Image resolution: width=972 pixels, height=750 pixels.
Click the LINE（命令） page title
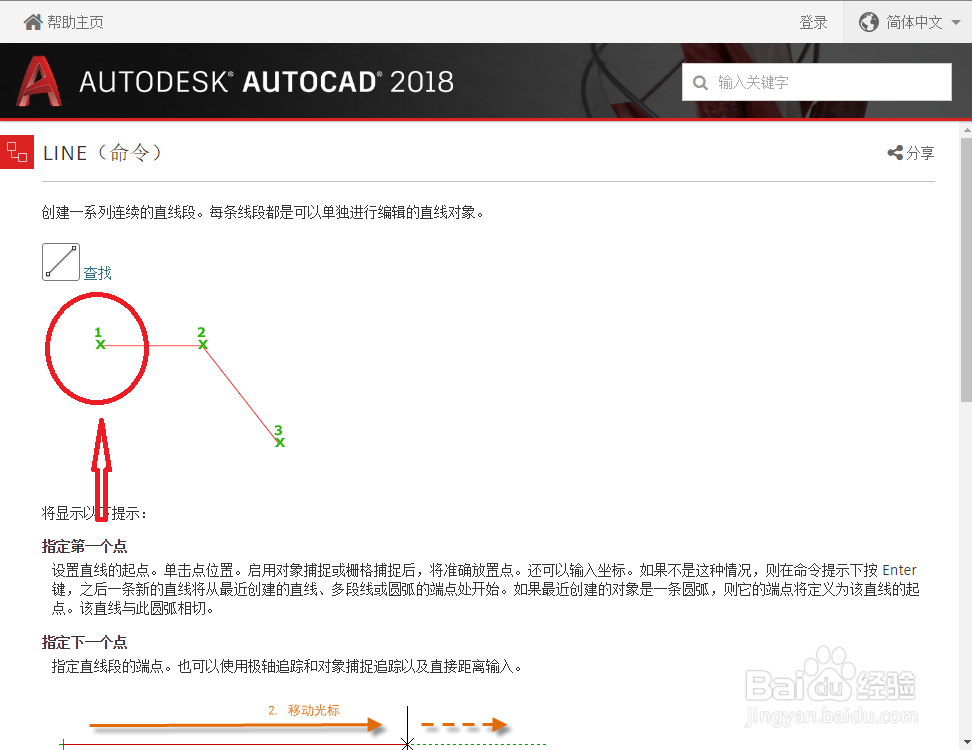[103, 152]
